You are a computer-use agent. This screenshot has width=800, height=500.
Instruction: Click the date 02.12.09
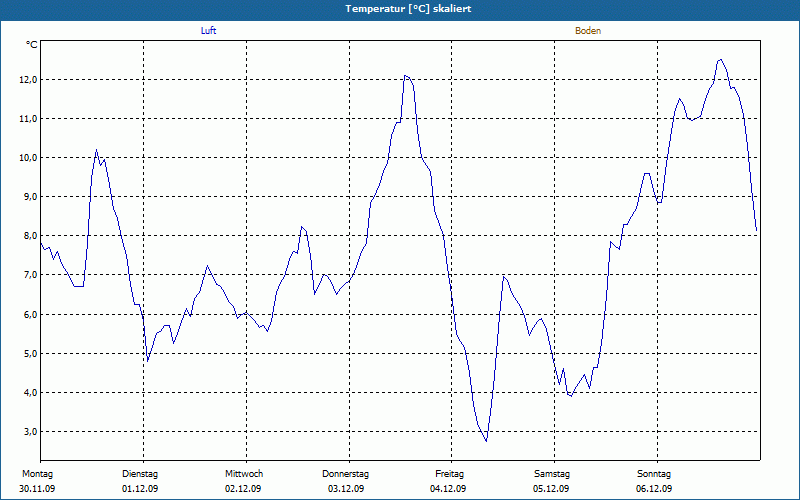click(x=243, y=489)
